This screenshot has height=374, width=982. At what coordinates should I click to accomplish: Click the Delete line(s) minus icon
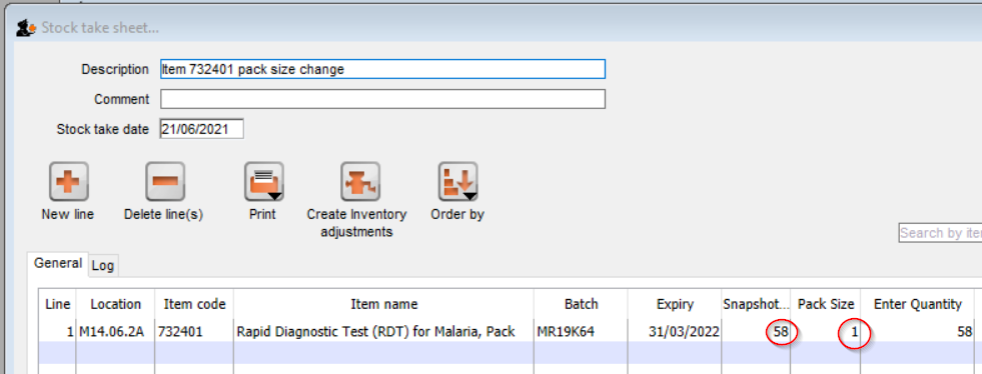(165, 182)
